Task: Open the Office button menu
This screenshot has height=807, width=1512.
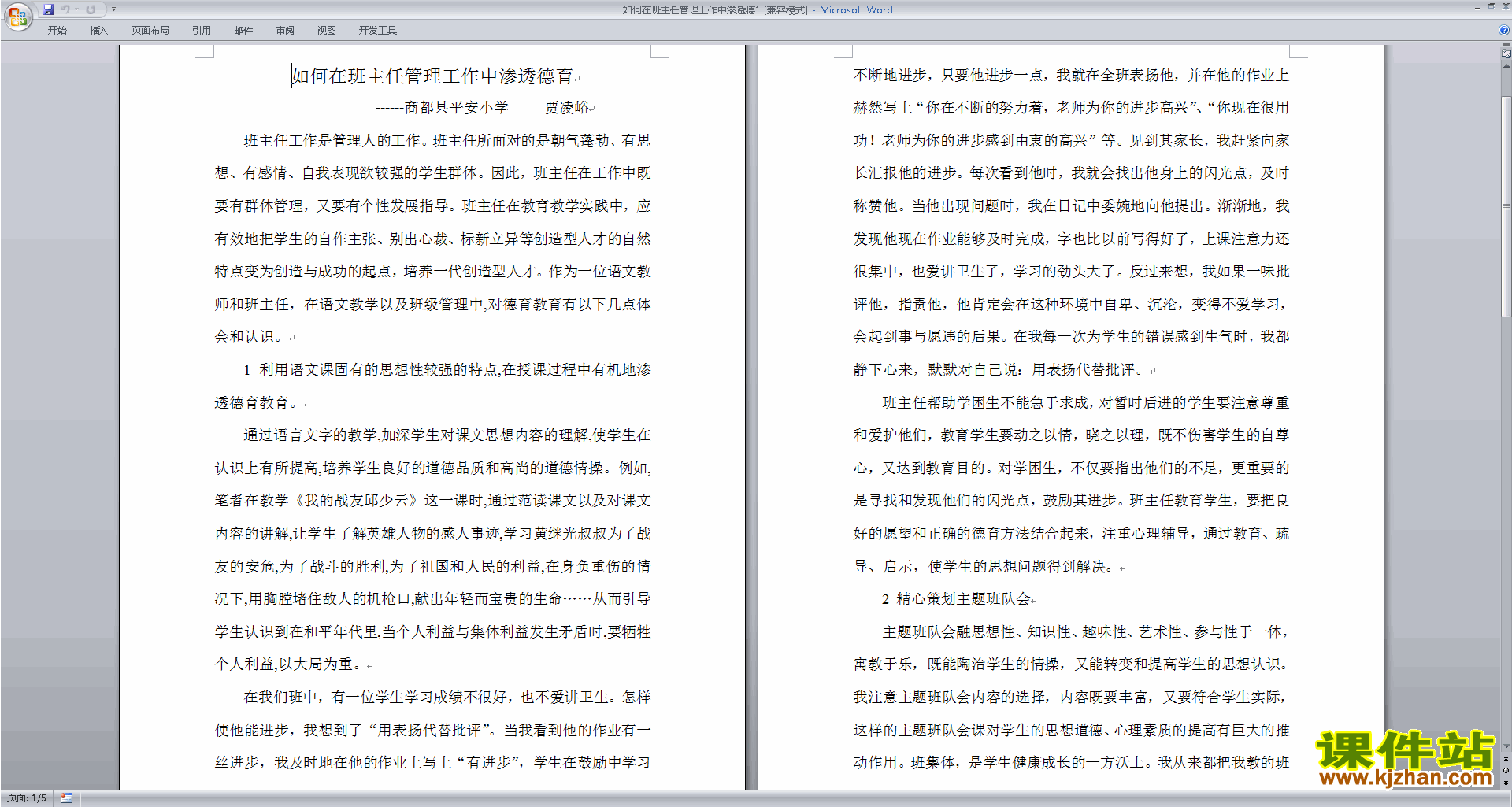Action: [x=17, y=16]
